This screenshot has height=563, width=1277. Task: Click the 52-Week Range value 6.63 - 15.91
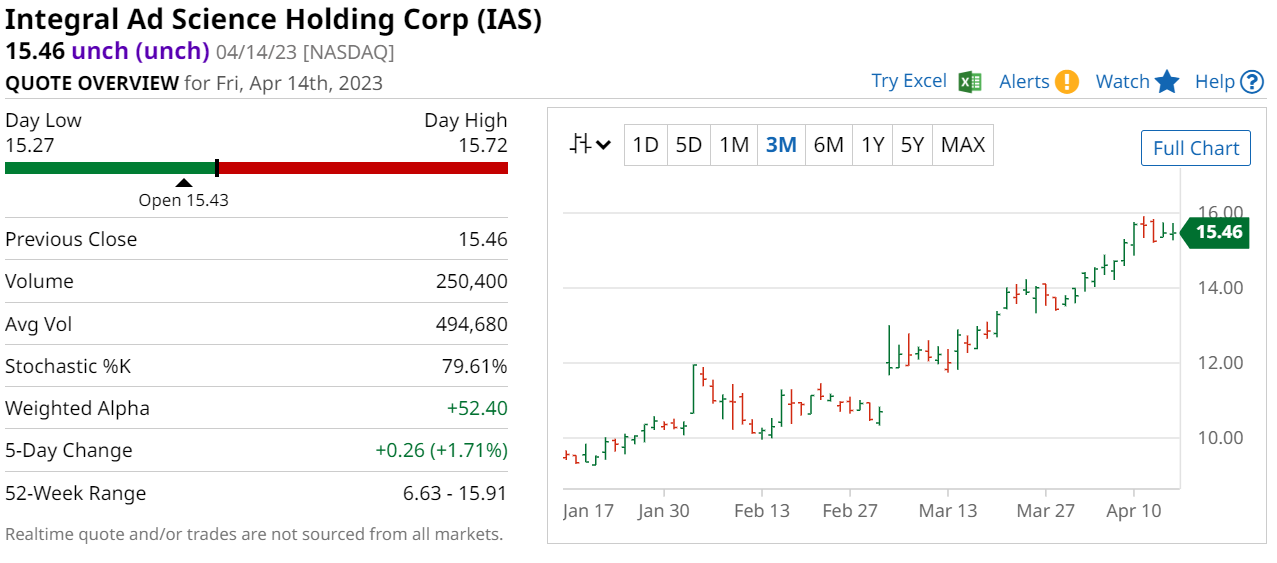pyautogui.click(x=453, y=493)
